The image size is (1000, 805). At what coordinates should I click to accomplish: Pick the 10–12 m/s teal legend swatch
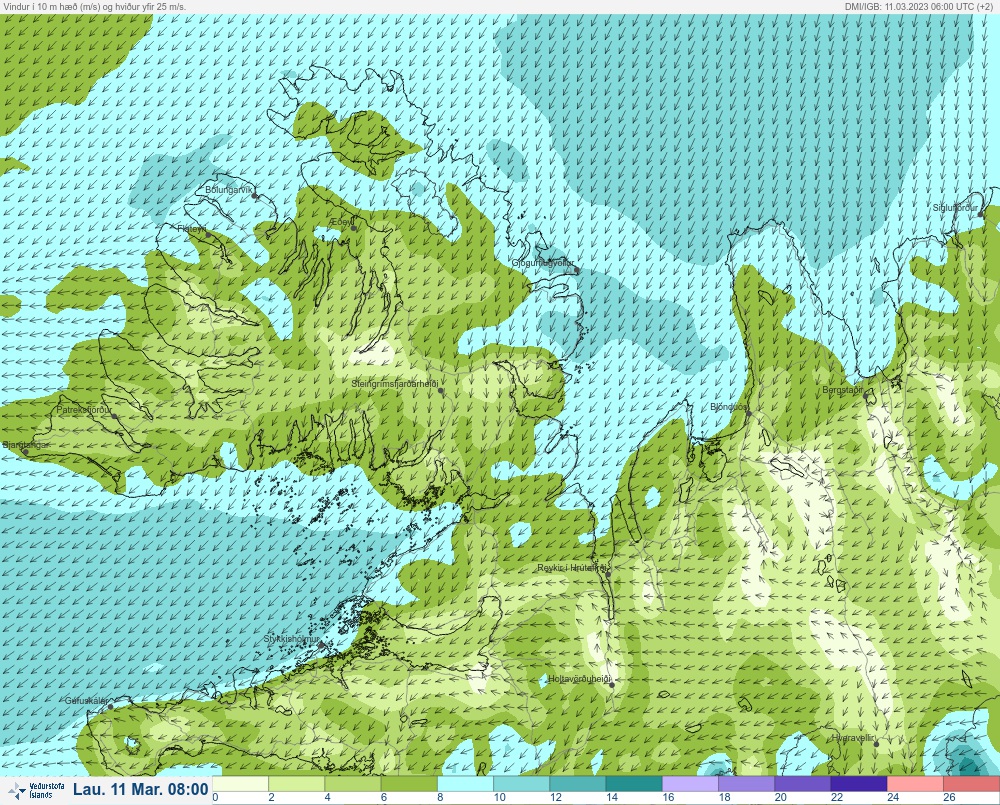521,783
